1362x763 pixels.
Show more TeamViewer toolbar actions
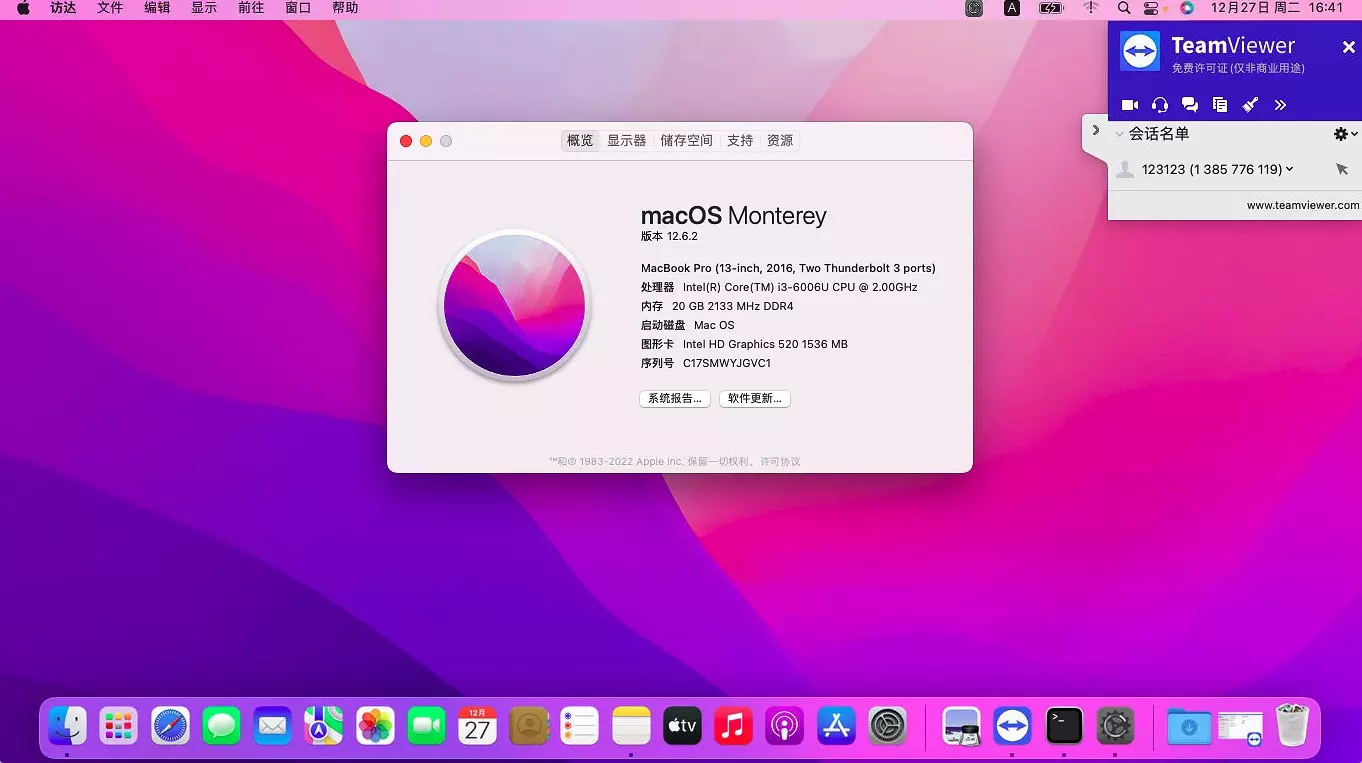[x=1281, y=104]
